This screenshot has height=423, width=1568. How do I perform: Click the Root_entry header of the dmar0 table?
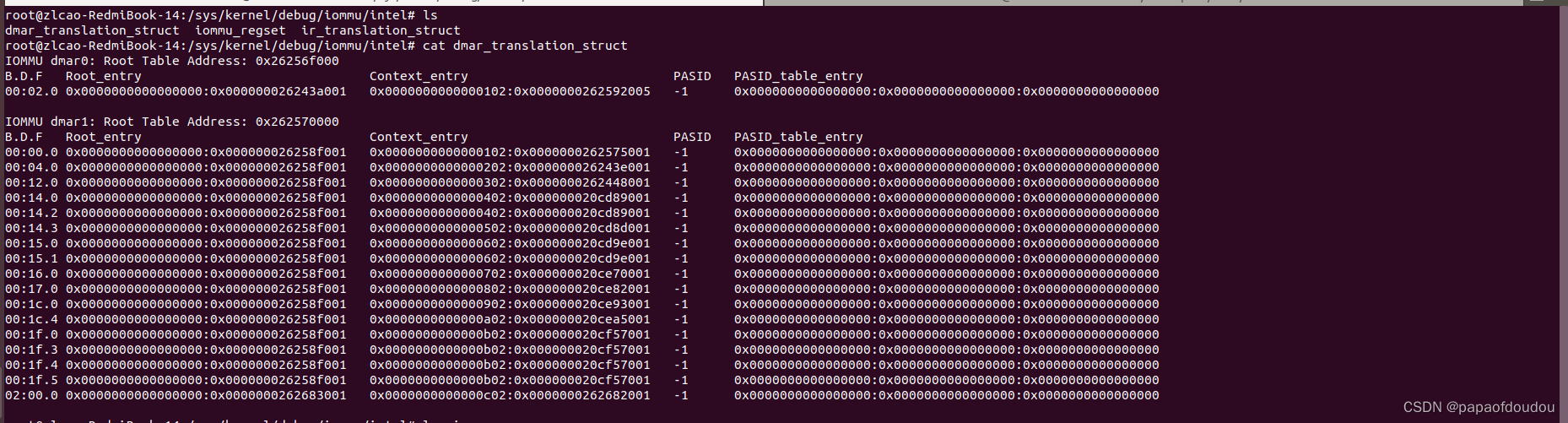[x=103, y=76]
